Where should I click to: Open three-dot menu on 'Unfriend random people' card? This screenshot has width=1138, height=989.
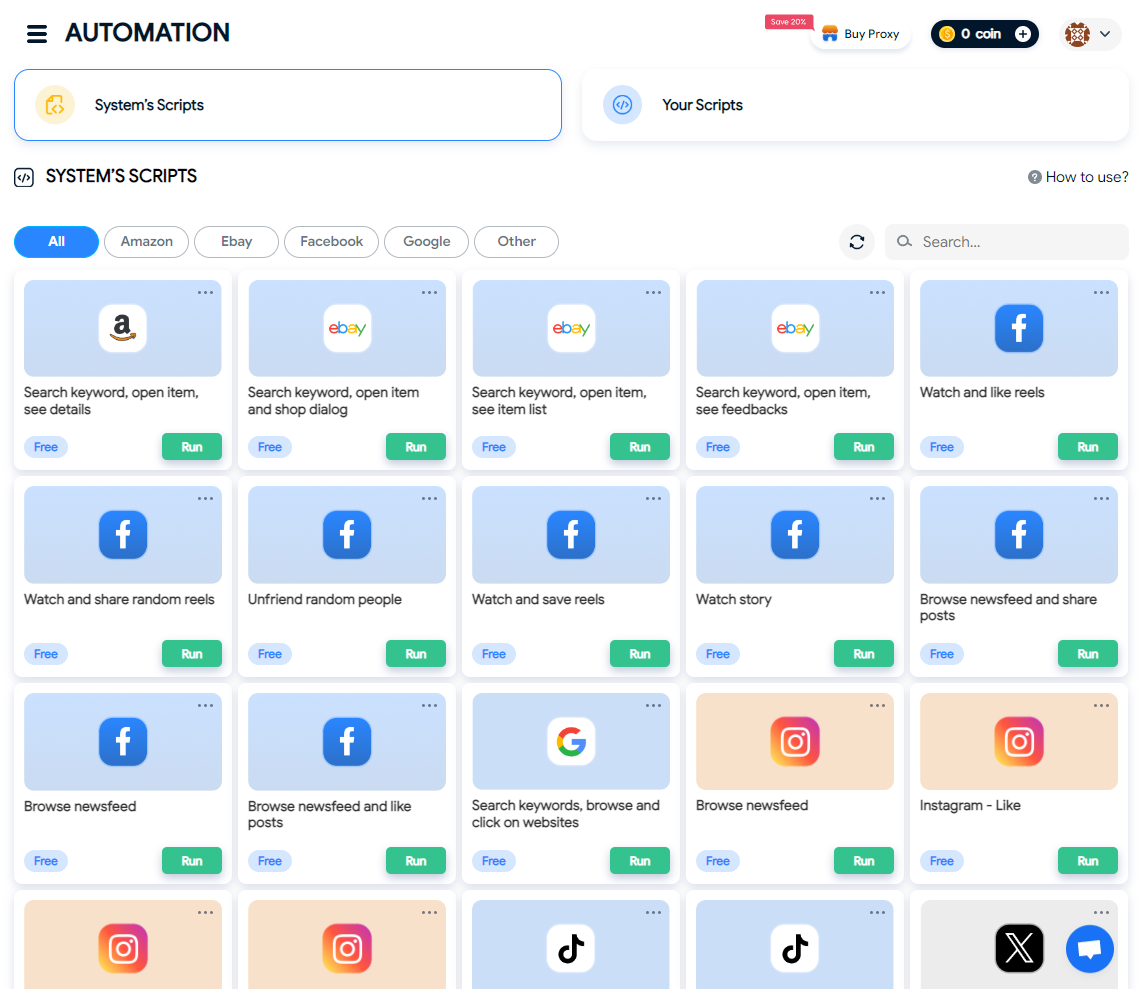point(429,498)
